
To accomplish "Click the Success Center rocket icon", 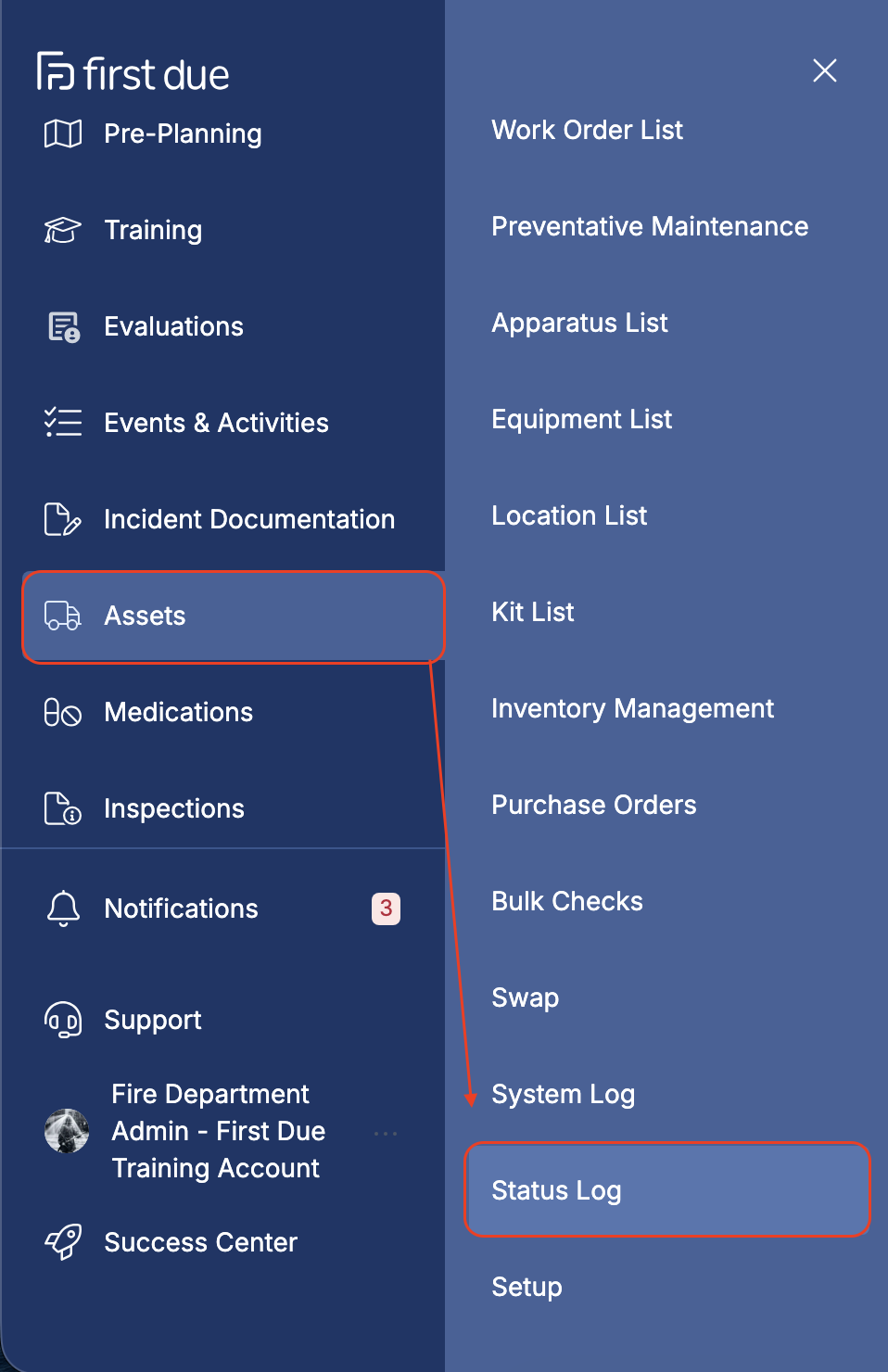I will [x=63, y=1242].
